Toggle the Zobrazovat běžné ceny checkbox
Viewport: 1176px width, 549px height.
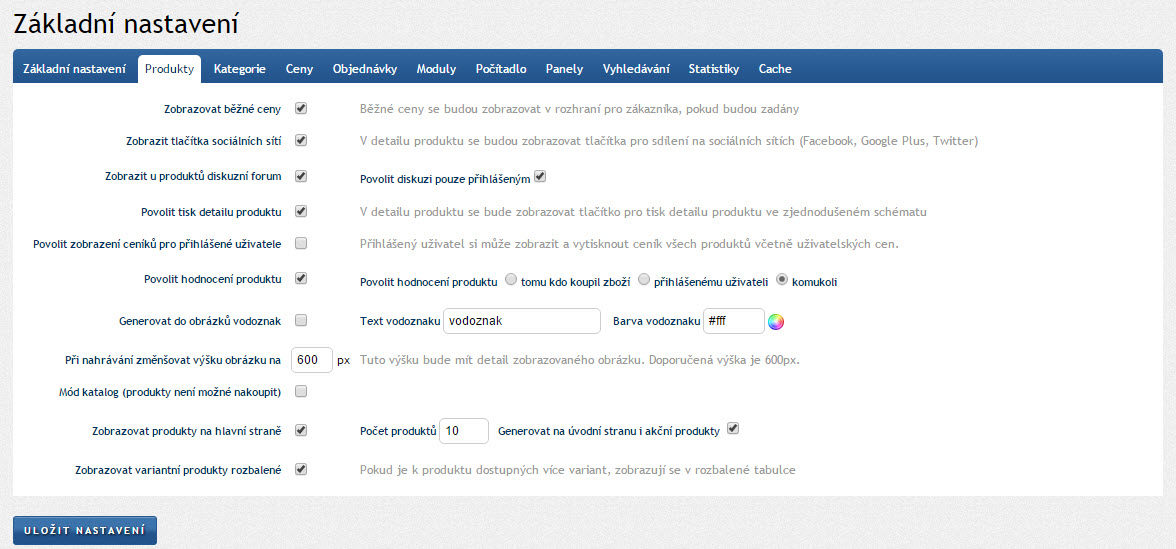[301, 108]
